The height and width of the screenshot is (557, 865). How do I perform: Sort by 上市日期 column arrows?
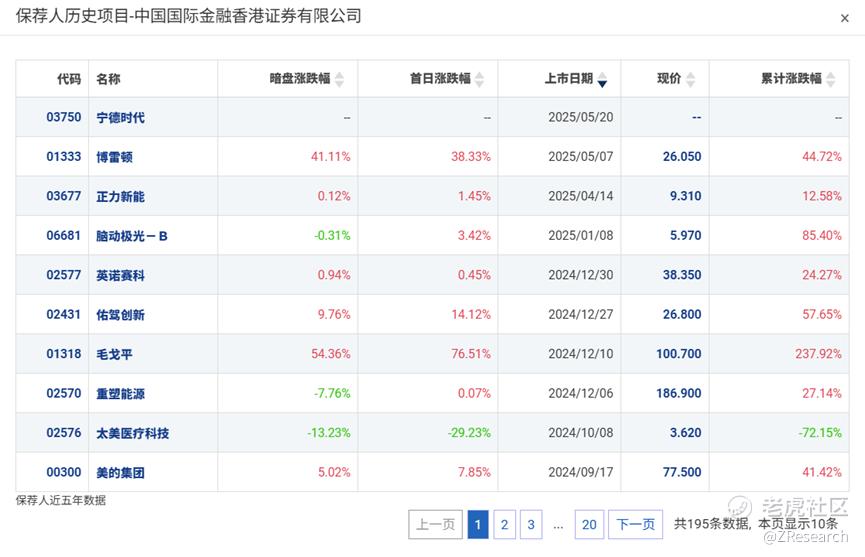602,79
